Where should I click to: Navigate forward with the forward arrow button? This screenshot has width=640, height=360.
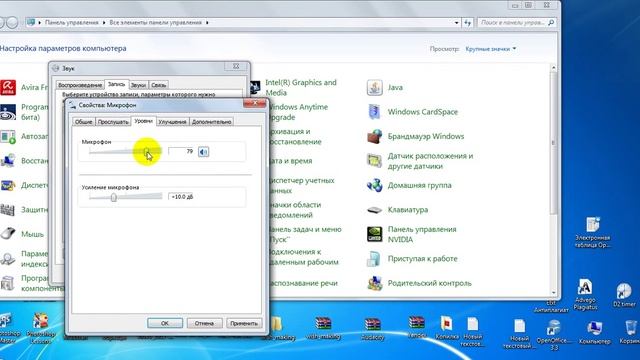[12, 22]
